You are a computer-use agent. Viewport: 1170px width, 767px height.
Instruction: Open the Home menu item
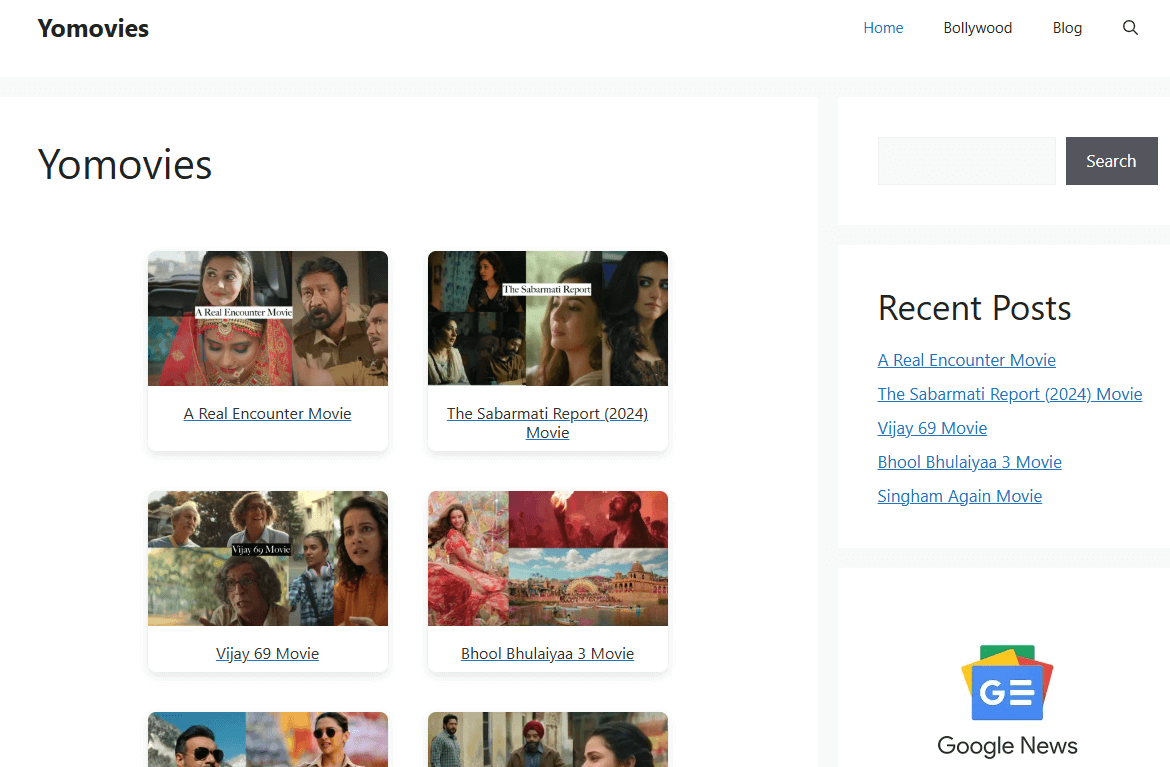(883, 28)
